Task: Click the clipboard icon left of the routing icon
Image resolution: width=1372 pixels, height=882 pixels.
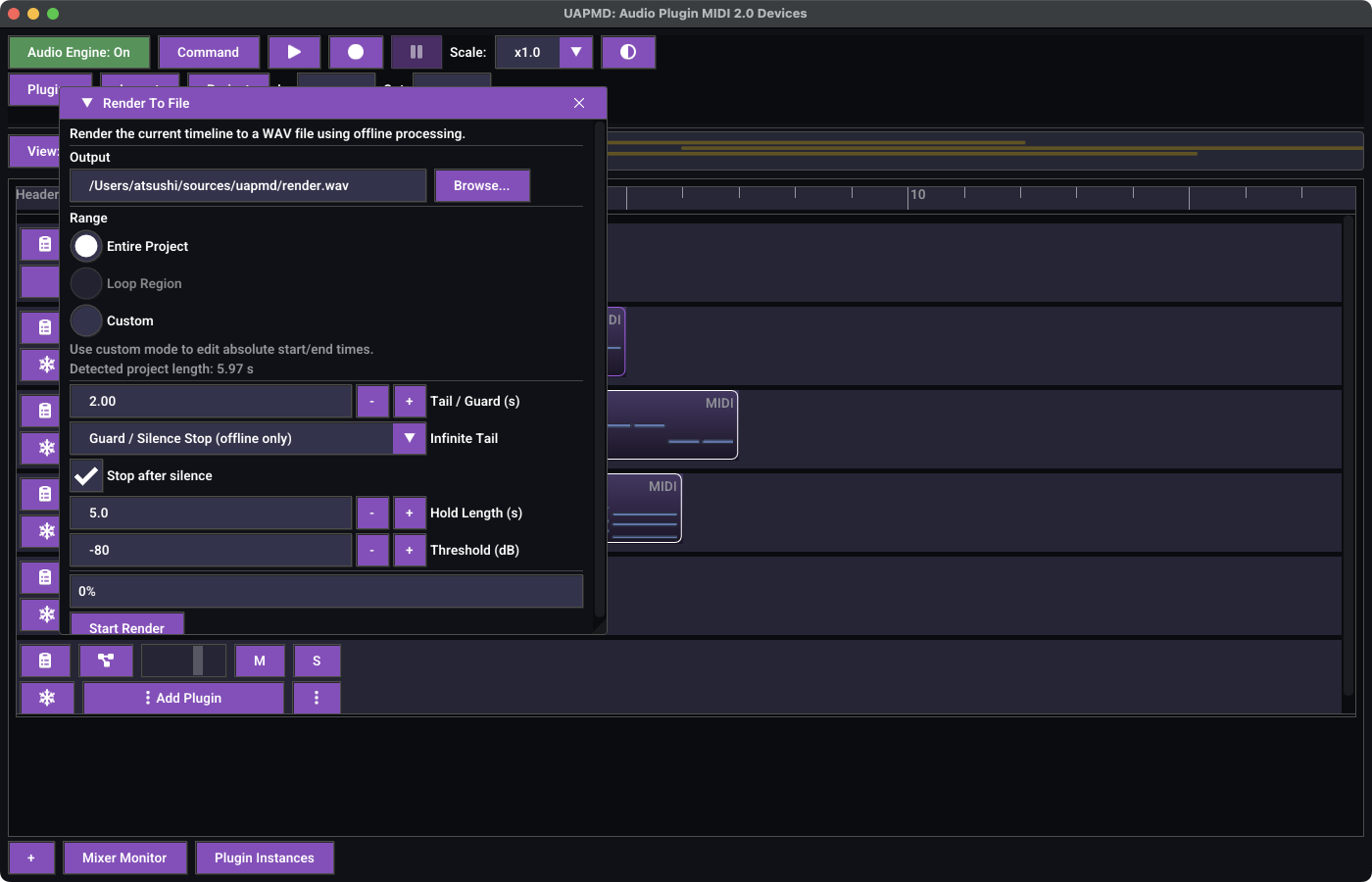Action: [x=45, y=661]
